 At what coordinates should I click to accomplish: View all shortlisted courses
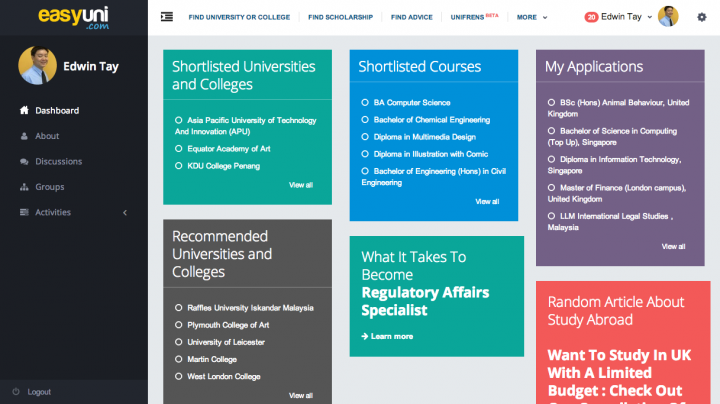click(x=487, y=202)
